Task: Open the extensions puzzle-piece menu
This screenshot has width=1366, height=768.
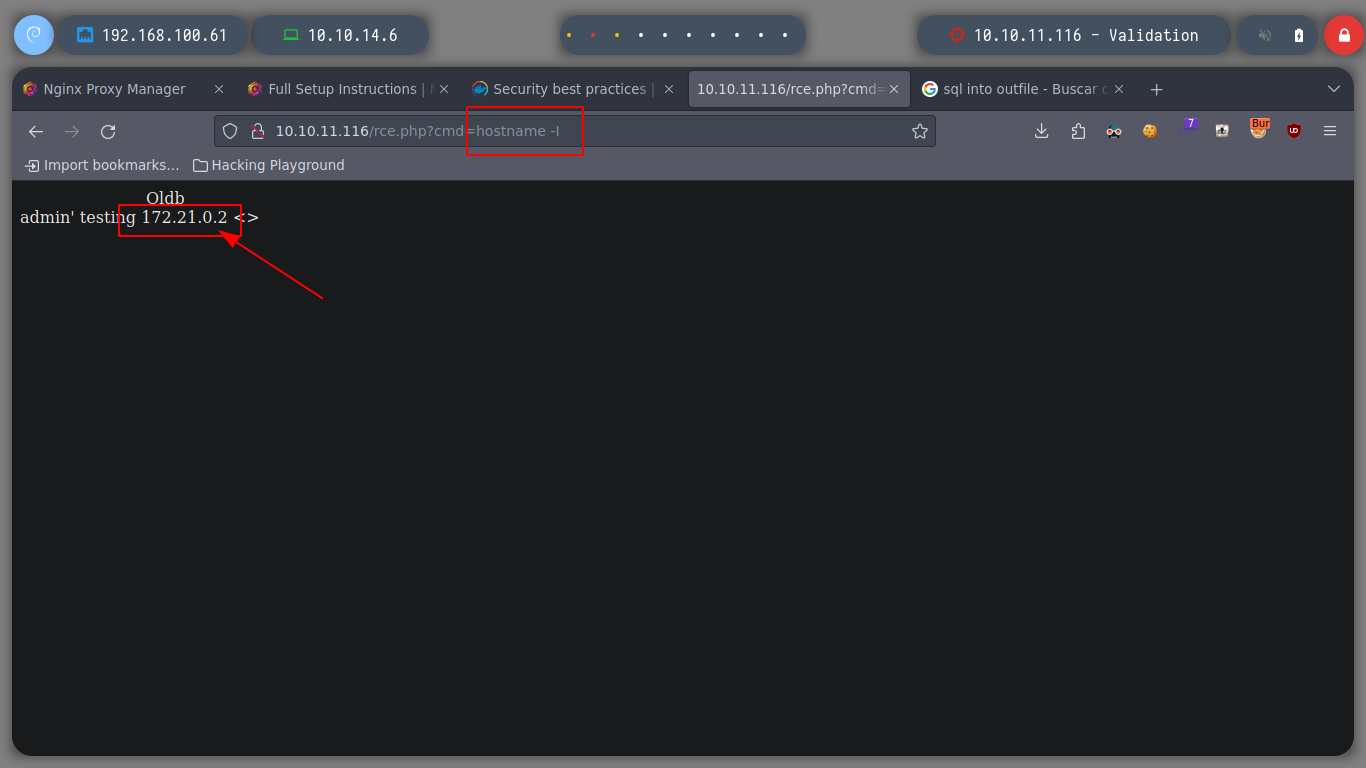Action: (1078, 131)
